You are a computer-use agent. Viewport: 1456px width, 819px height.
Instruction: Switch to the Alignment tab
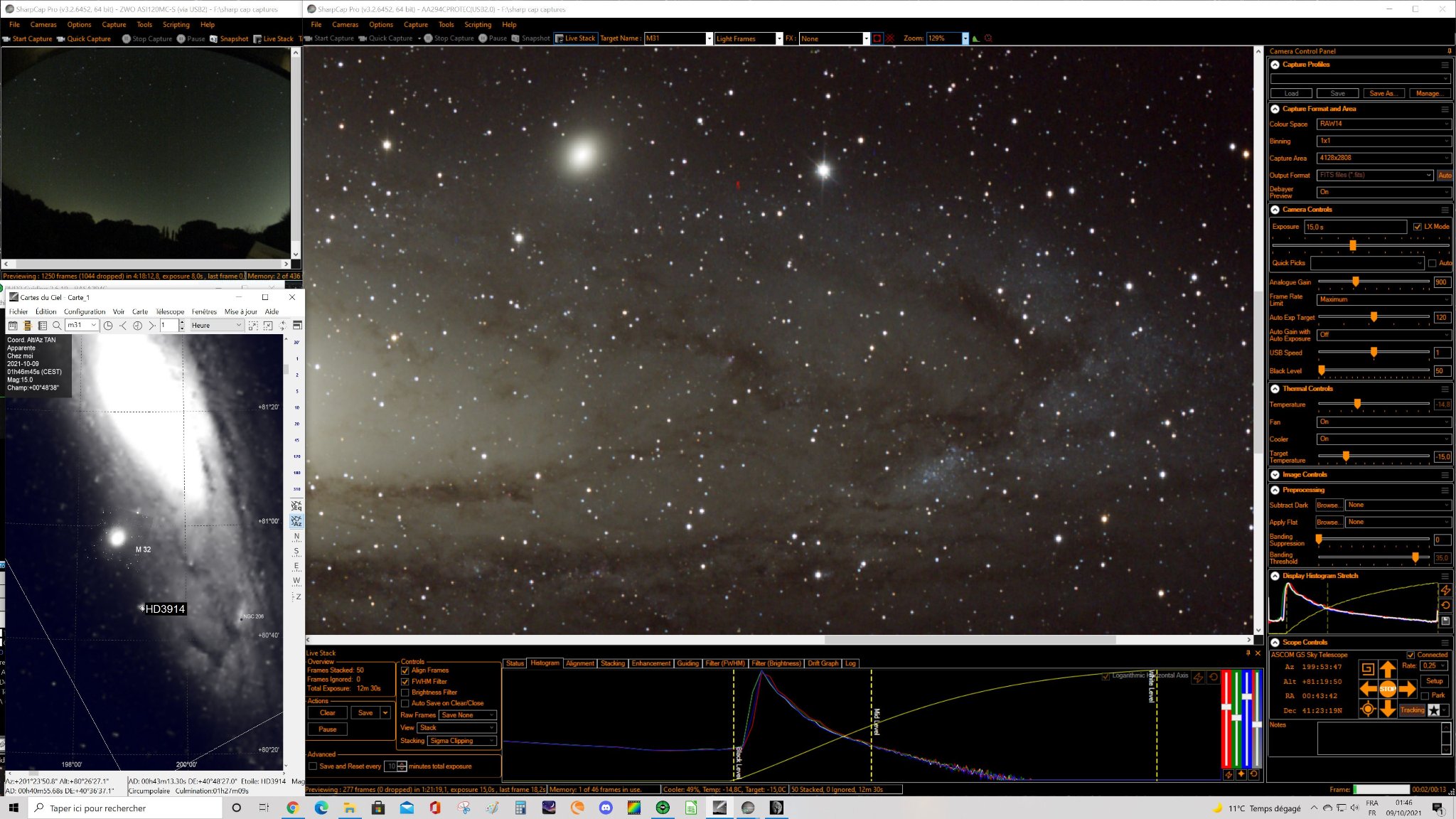point(579,663)
